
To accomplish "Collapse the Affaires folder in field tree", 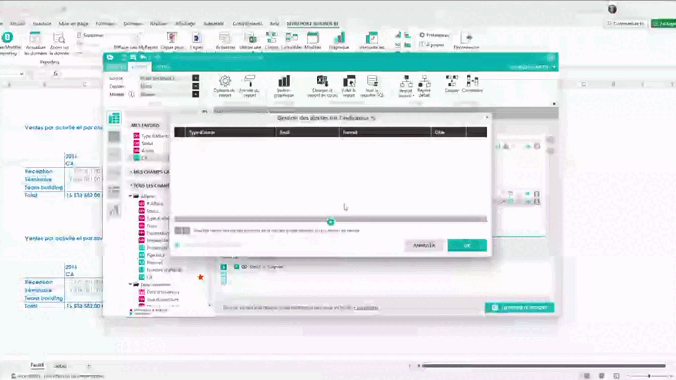I will tap(131, 196).
